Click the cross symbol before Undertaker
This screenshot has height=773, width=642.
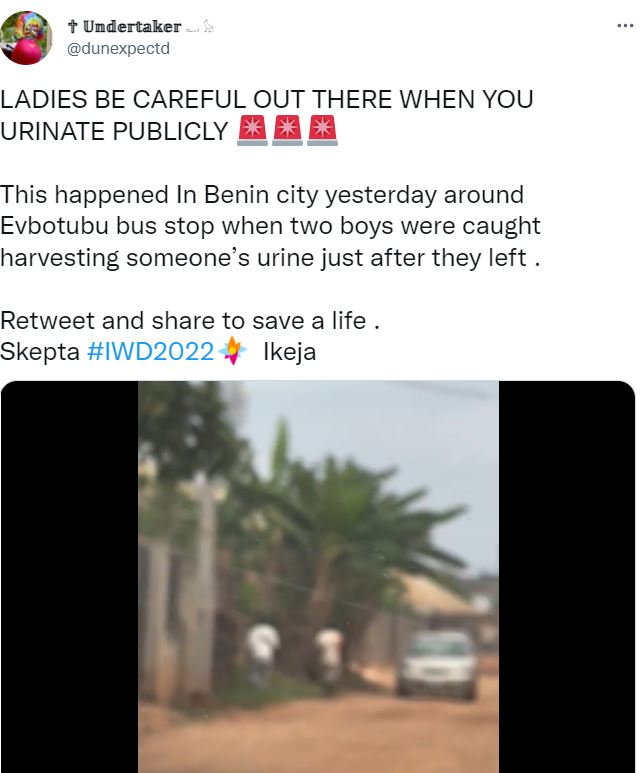pyautogui.click(x=73, y=26)
